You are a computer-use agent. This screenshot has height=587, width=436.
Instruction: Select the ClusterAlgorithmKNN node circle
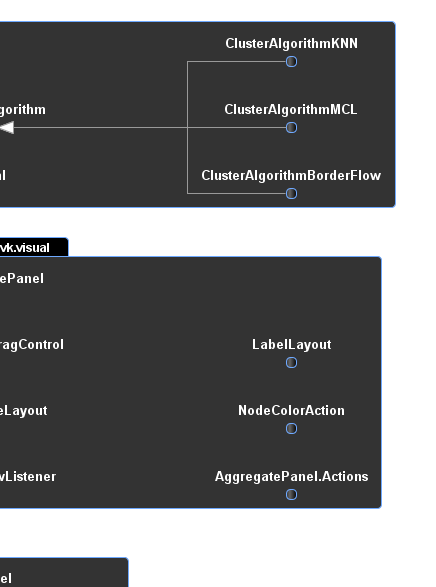292,62
